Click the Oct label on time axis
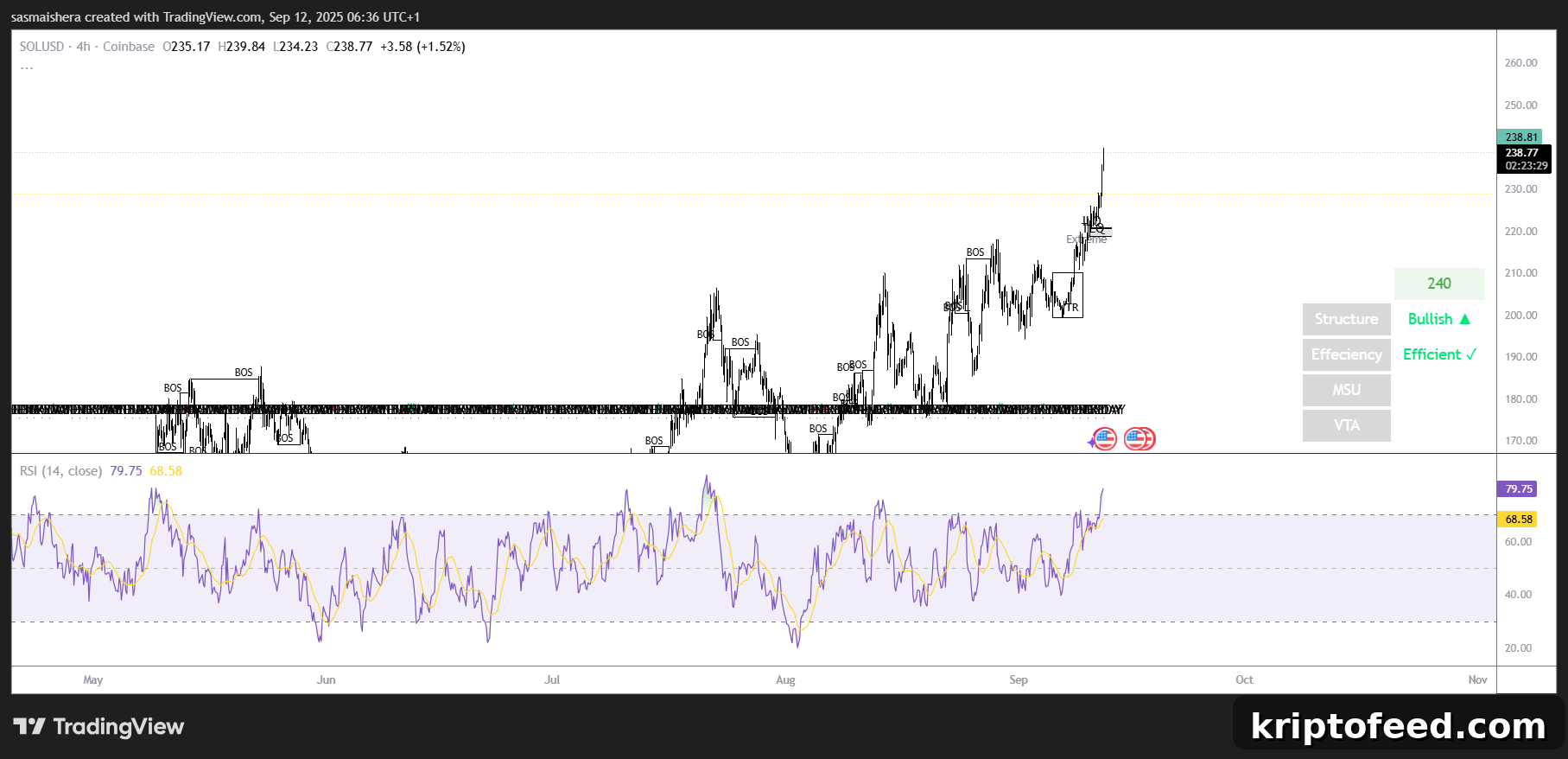Viewport: 1568px width, 759px height. [1244, 680]
